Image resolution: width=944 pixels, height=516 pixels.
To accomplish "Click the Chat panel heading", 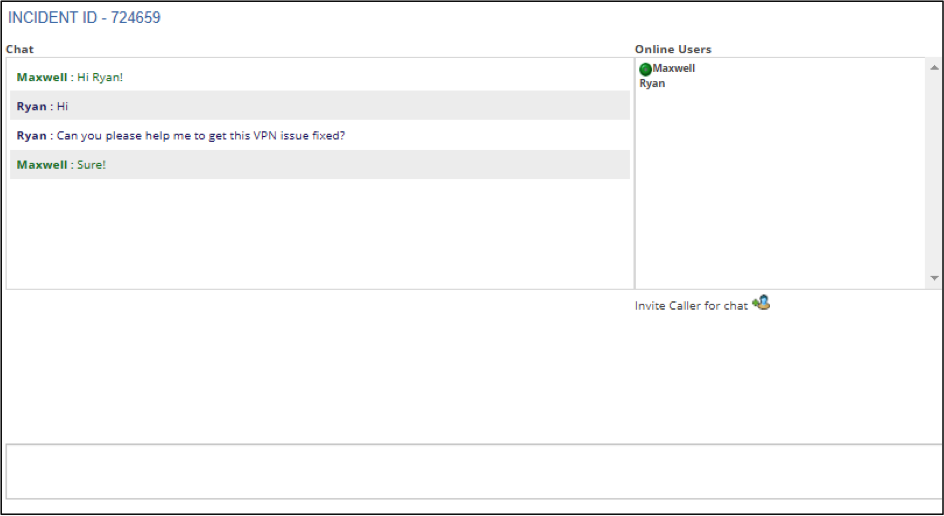I will pos(20,49).
